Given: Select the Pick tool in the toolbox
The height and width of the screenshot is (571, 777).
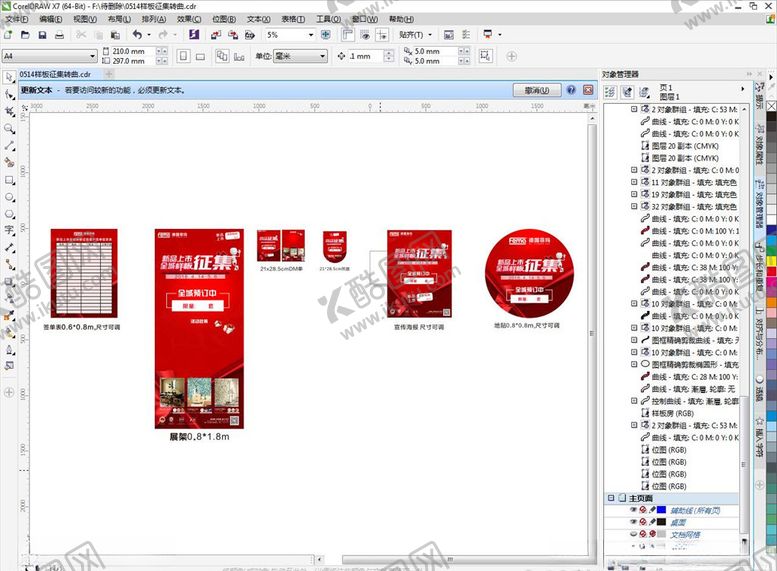Looking at the screenshot, I should tap(9, 78).
